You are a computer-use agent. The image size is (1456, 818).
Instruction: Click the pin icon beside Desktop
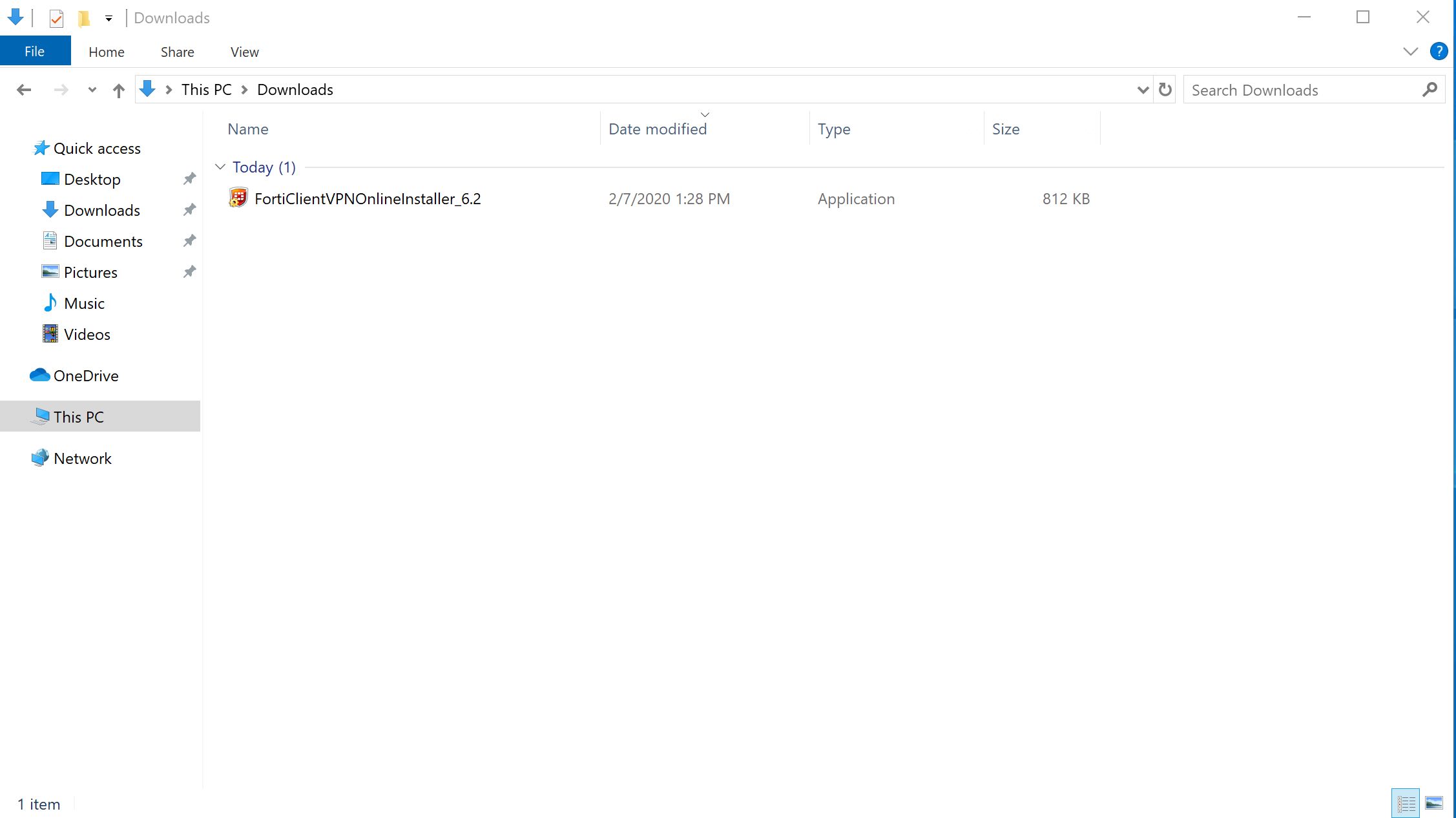tap(189, 178)
